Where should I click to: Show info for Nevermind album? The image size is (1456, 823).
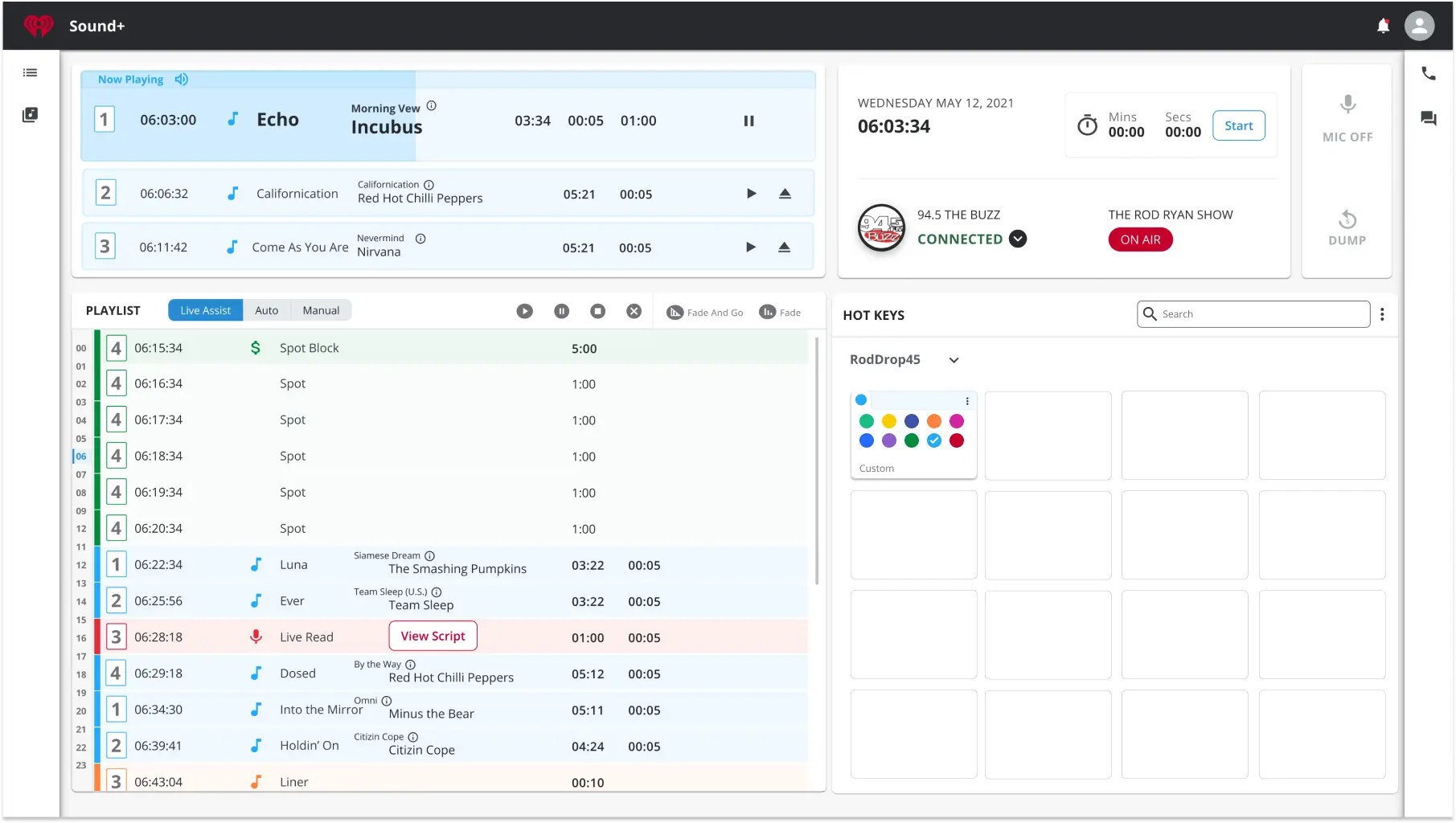[420, 239]
